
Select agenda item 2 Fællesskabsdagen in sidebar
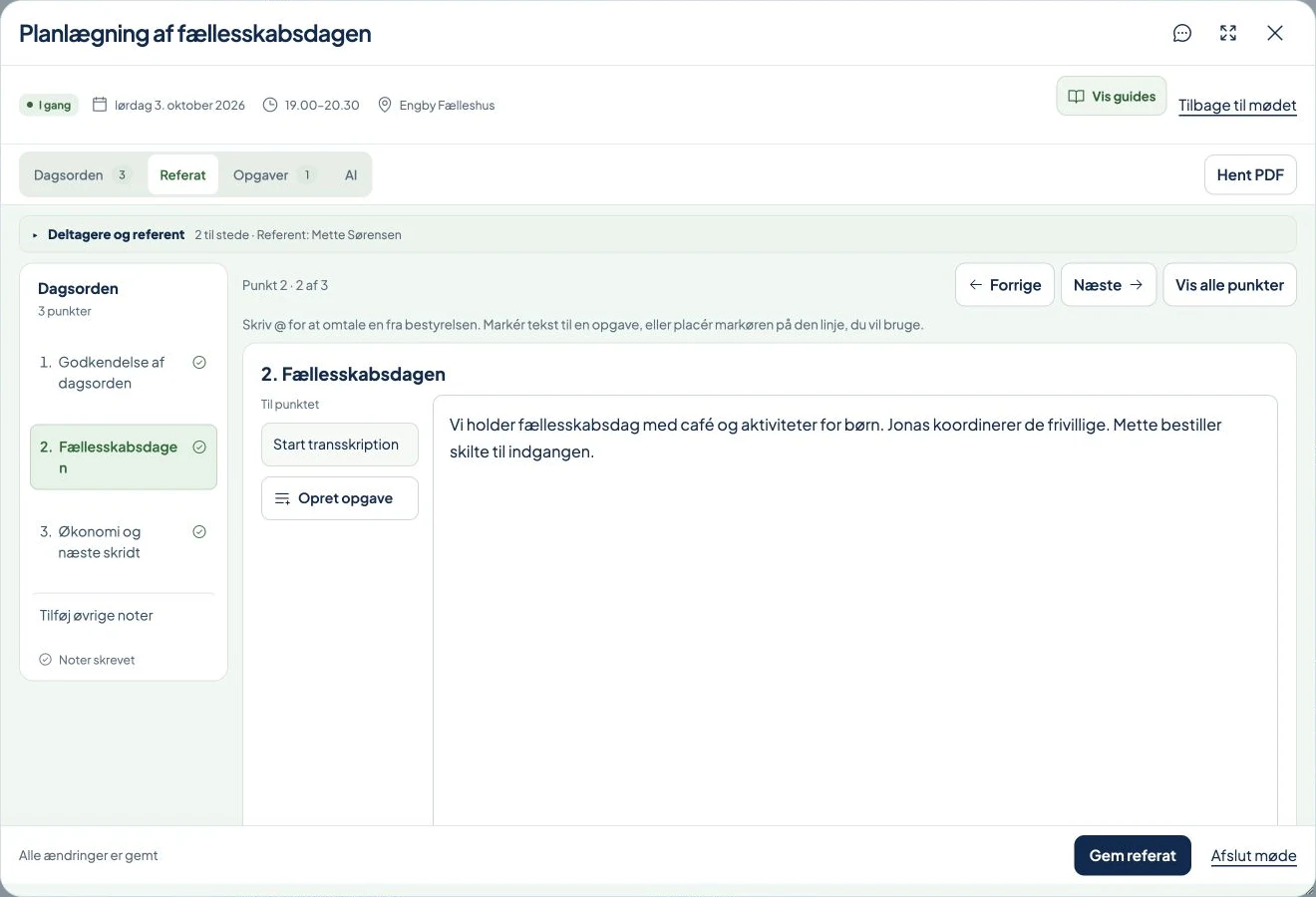click(124, 457)
